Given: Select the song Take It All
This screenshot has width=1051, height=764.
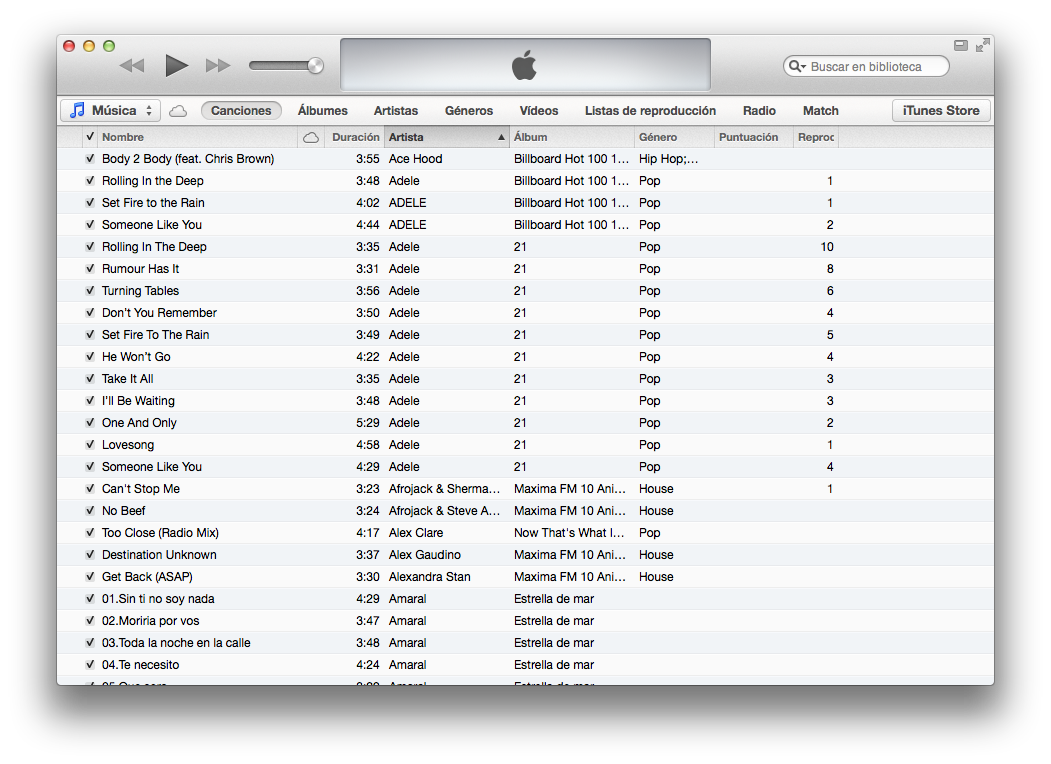Looking at the screenshot, I should (127, 379).
